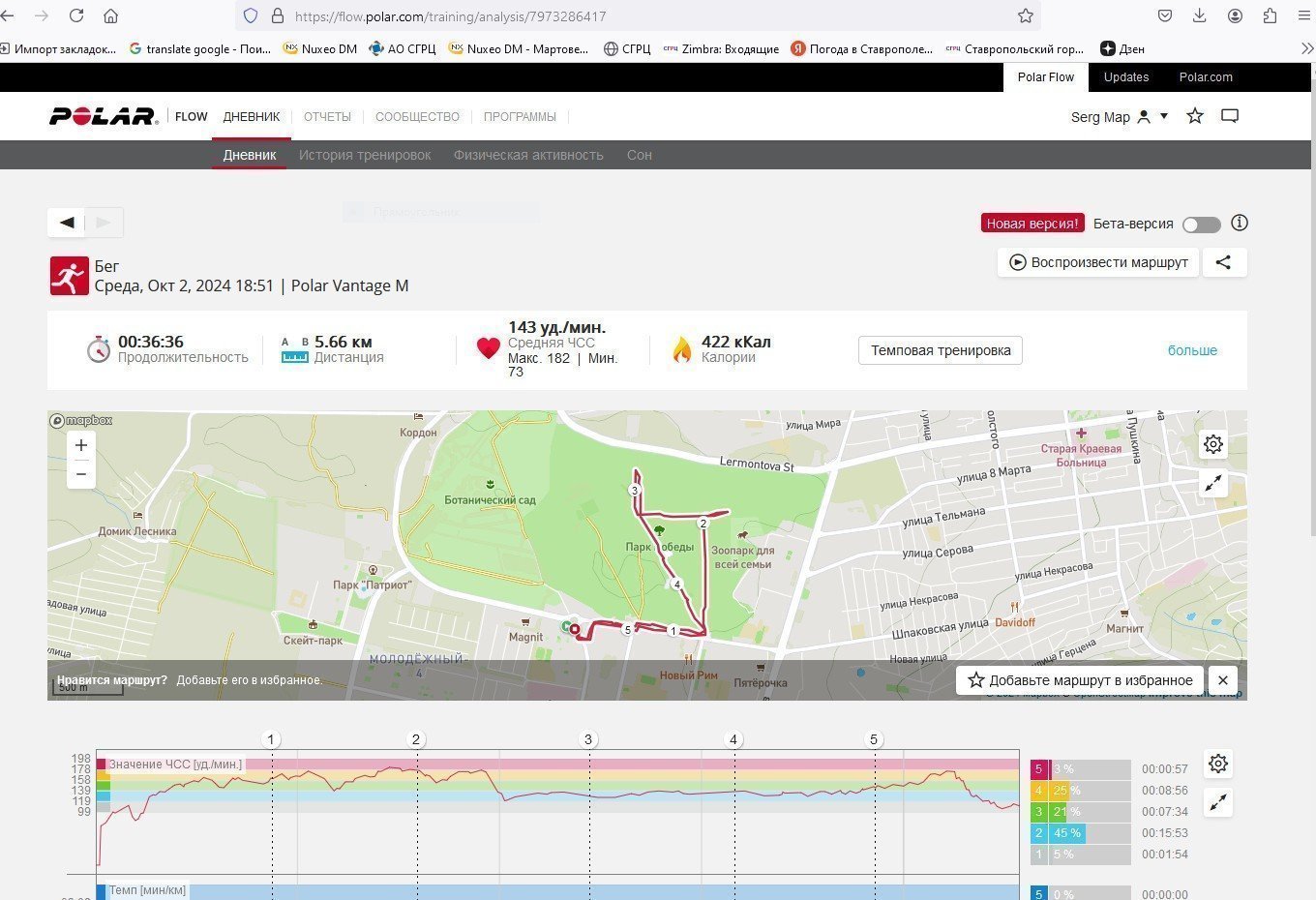1316x900 pixels.
Task: Open the Polar.com top tab
Action: click(x=1206, y=77)
